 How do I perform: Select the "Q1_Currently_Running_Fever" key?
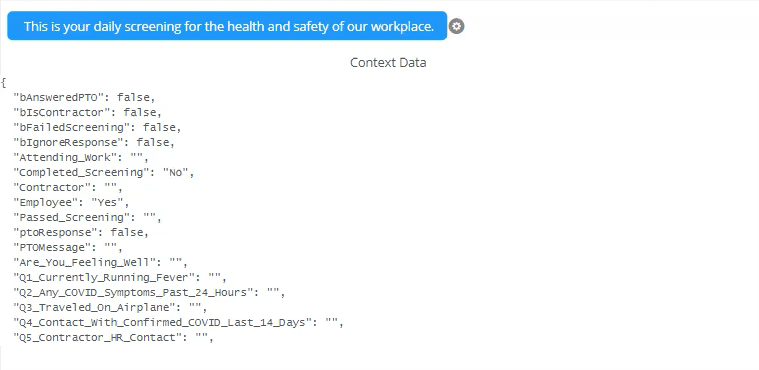tap(107, 278)
